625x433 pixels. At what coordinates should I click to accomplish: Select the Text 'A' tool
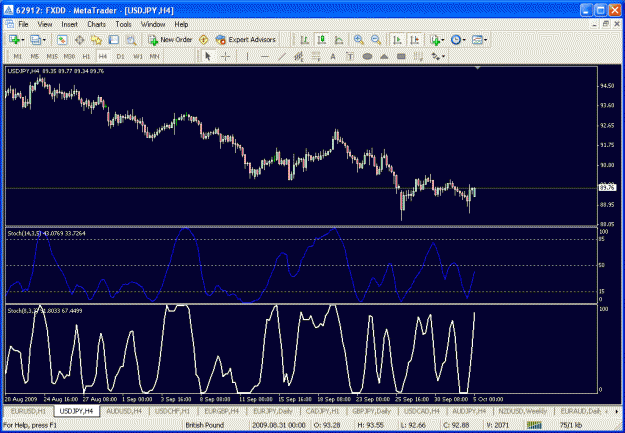click(x=333, y=57)
